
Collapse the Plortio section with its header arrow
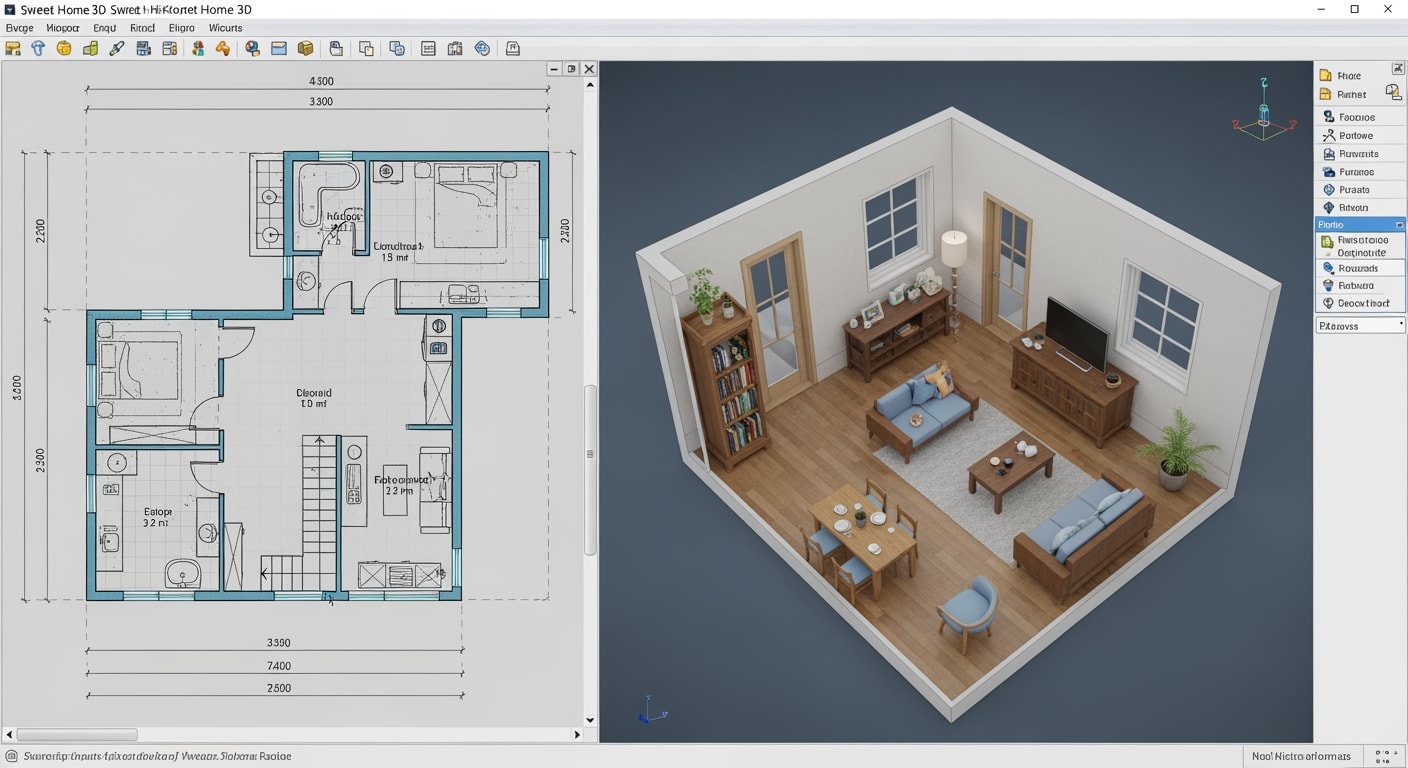(x=1399, y=225)
